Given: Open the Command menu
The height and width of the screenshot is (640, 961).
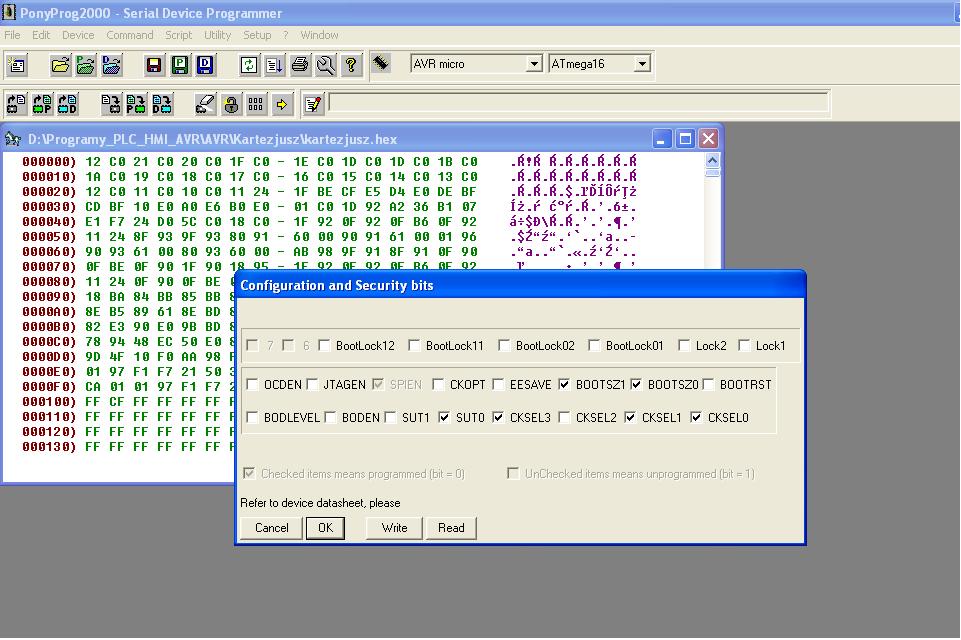Looking at the screenshot, I should 130,35.
